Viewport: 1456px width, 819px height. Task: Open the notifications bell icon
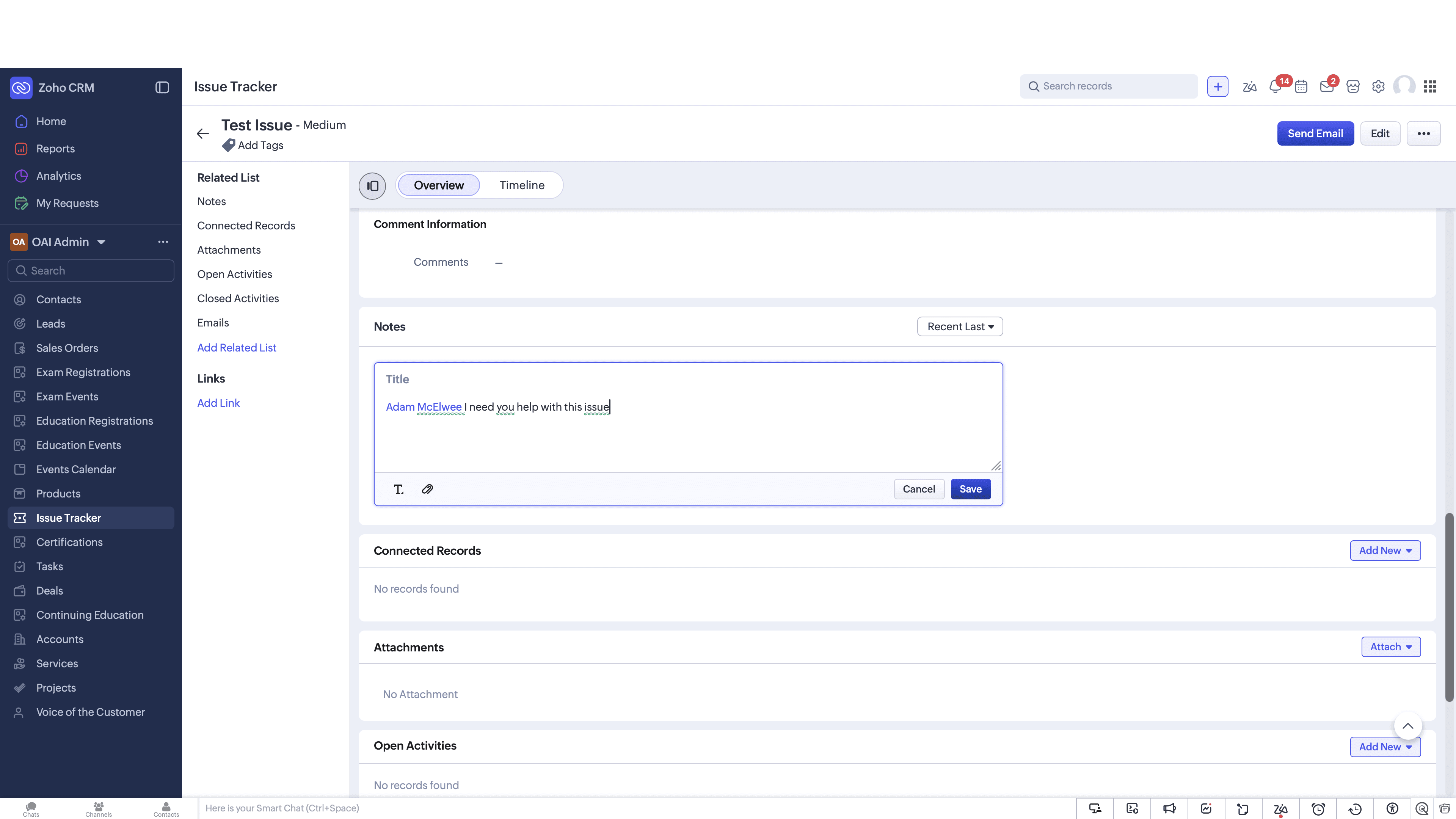pyautogui.click(x=1275, y=86)
